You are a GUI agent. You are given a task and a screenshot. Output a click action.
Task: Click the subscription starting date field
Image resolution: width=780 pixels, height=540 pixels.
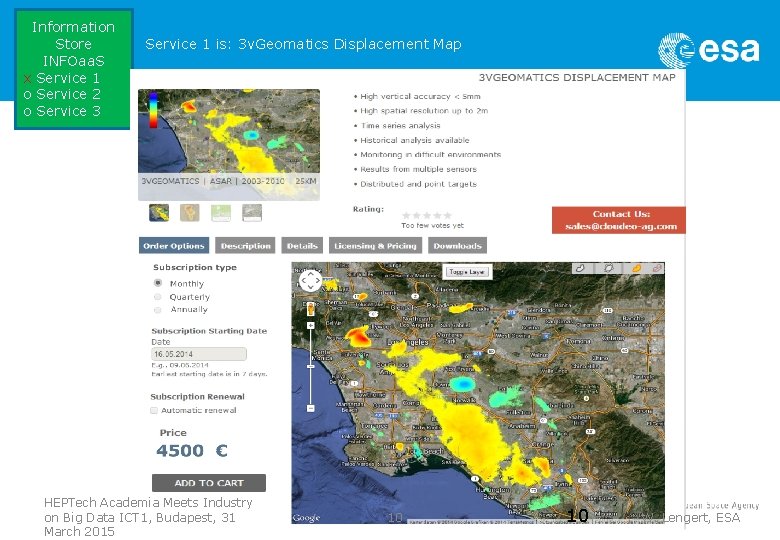(x=198, y=354)
